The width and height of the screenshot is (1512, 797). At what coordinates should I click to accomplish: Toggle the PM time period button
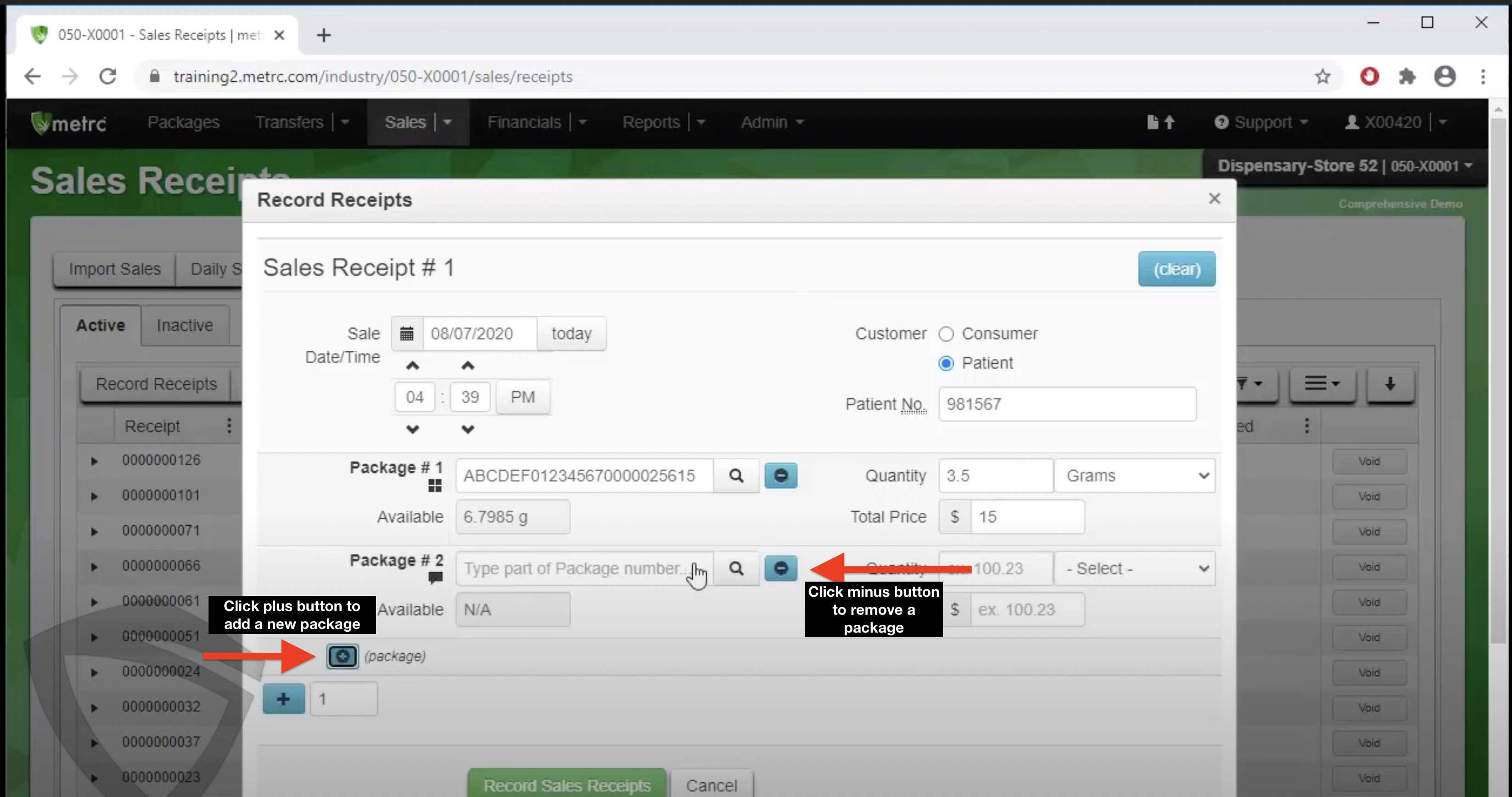pyautogui.click(x=522, y=397)
